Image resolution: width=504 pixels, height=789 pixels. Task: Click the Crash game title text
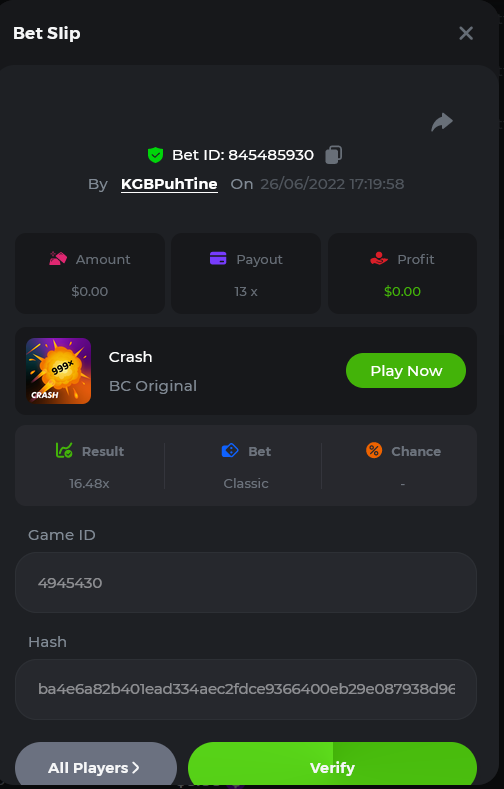click(130, 357)
